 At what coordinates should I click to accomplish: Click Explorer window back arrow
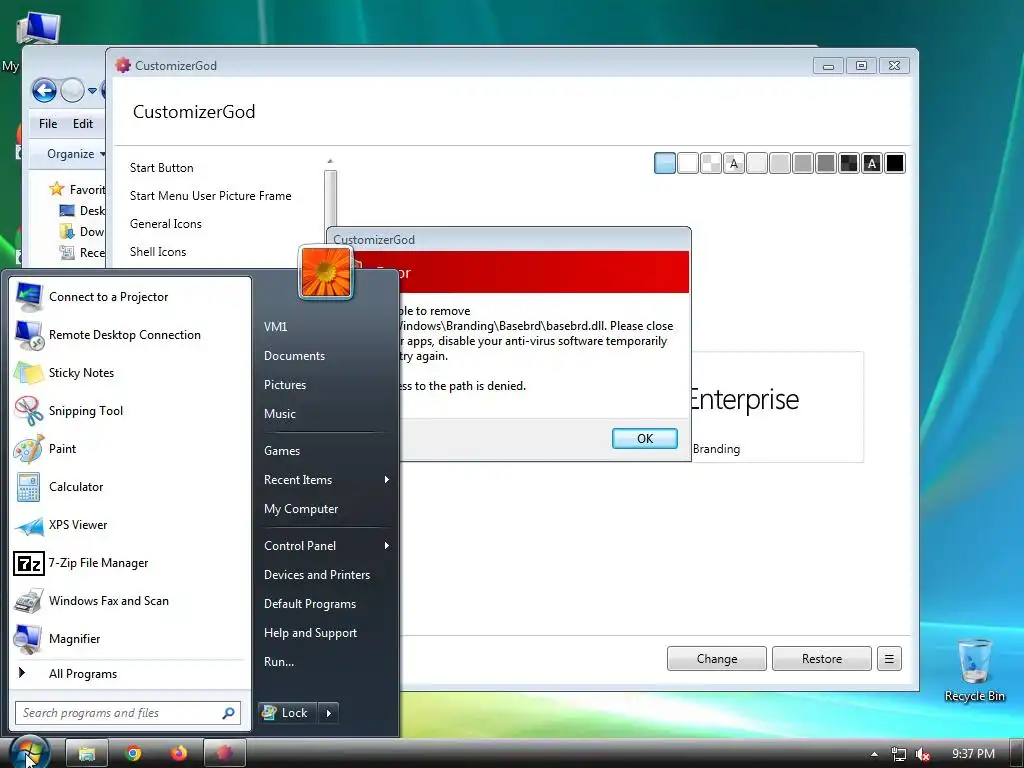click(x=44, y=90)
